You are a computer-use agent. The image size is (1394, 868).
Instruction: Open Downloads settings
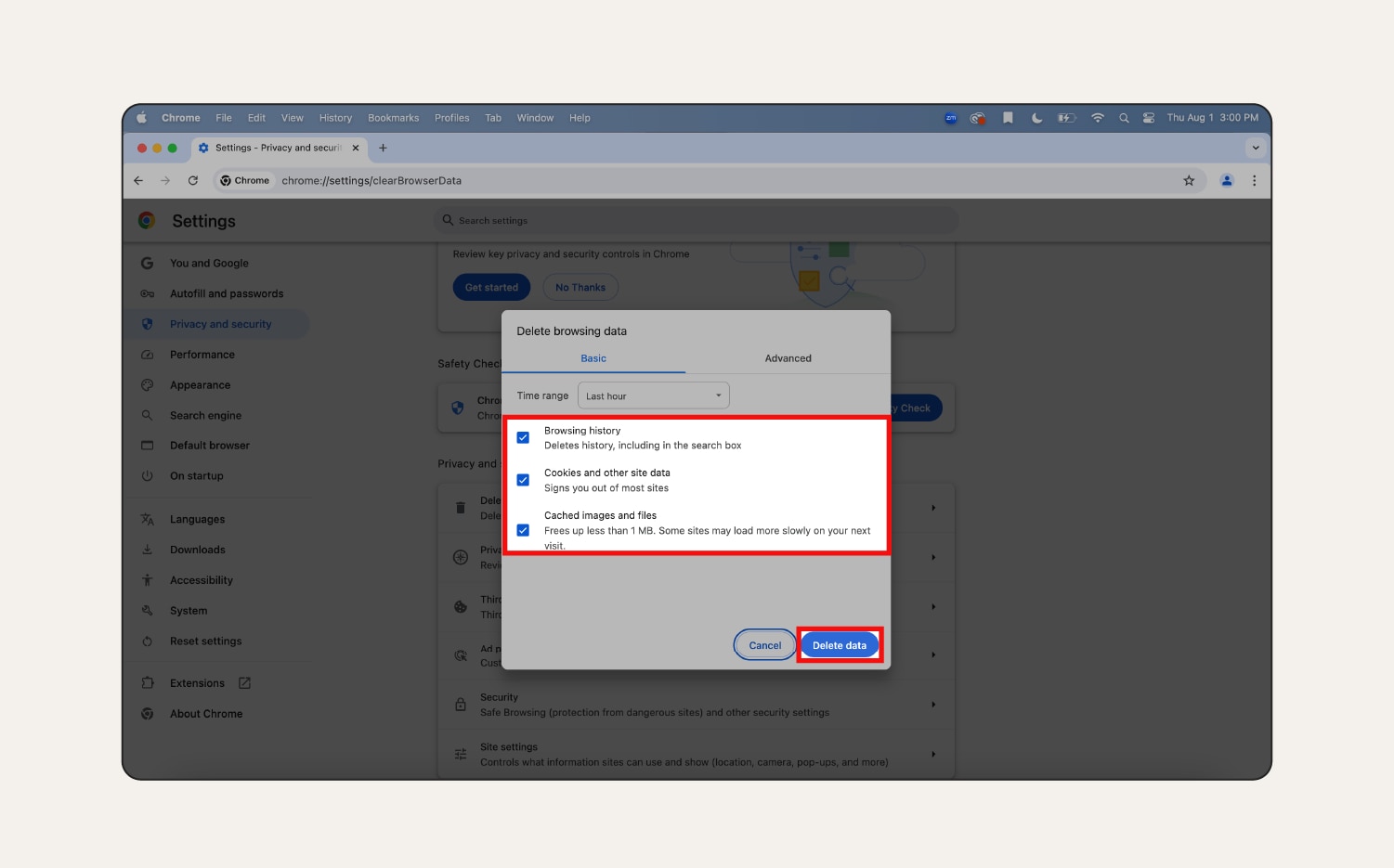tap(198, 550)
